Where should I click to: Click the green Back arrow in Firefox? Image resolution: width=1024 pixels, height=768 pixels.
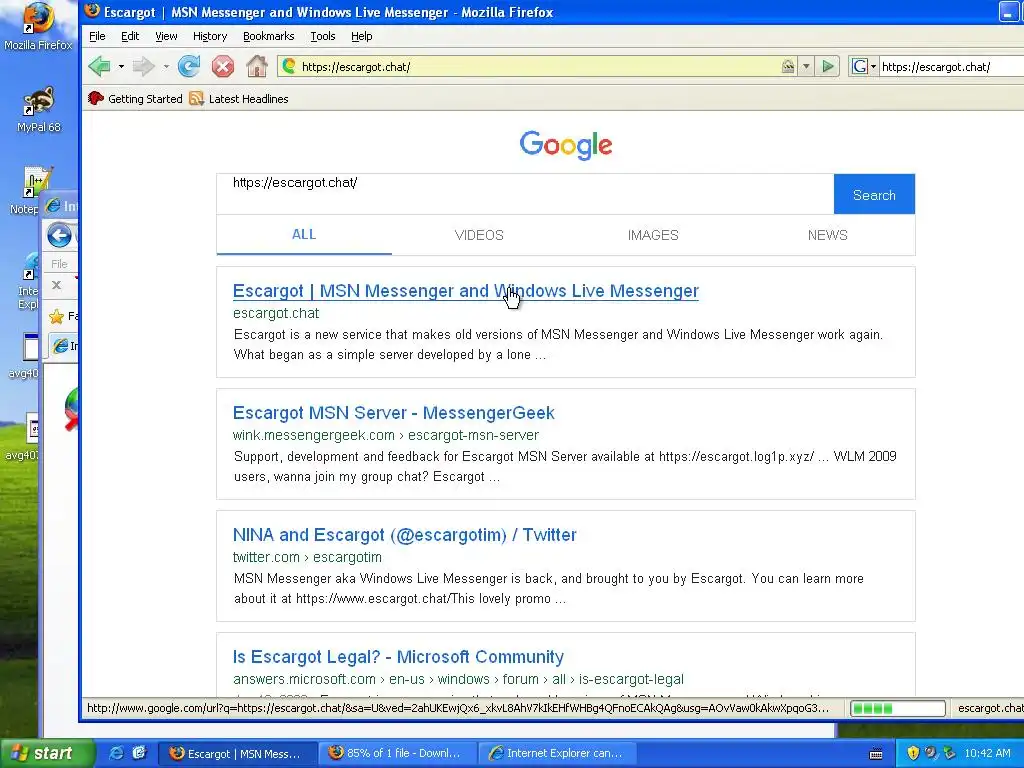[100, 66]
